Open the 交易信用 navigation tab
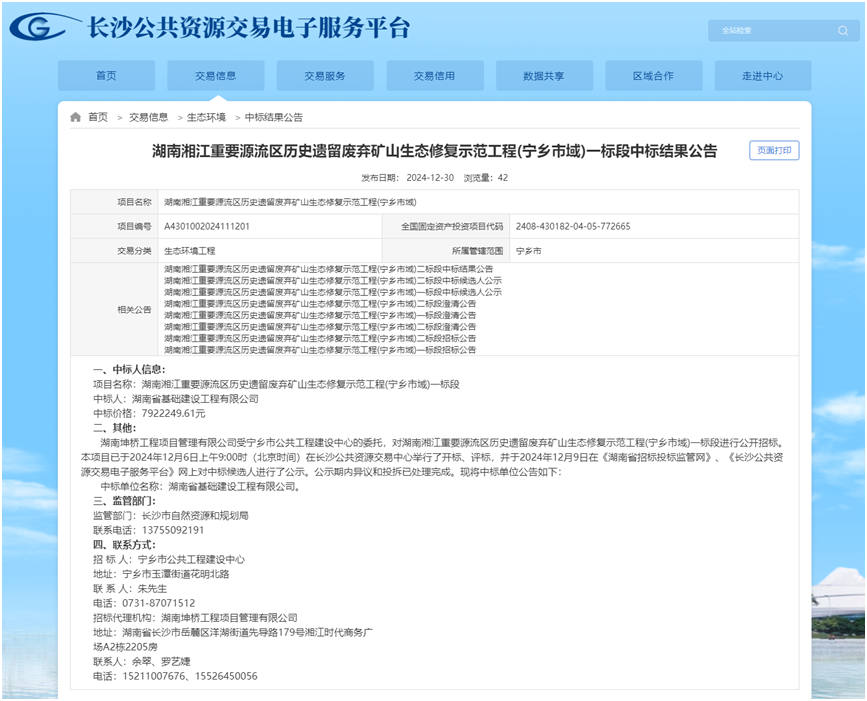The height and width of the screenshot is (701, 867). tap(434, 76)
